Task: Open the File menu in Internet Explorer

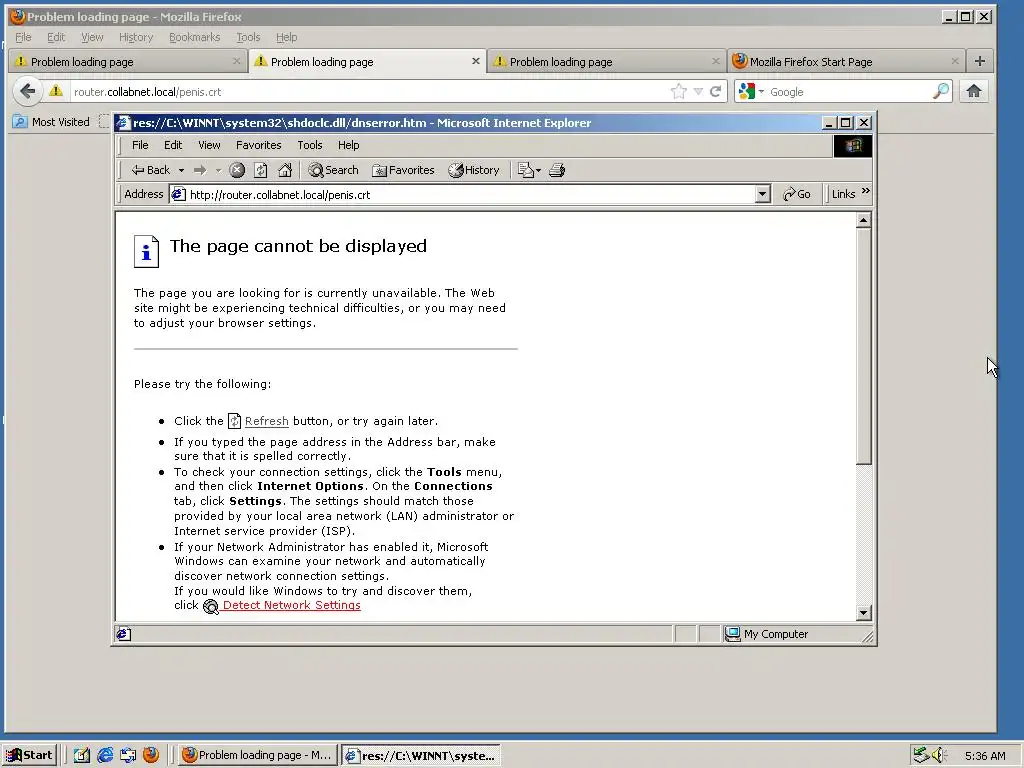Action: click(x=140, y=145)
